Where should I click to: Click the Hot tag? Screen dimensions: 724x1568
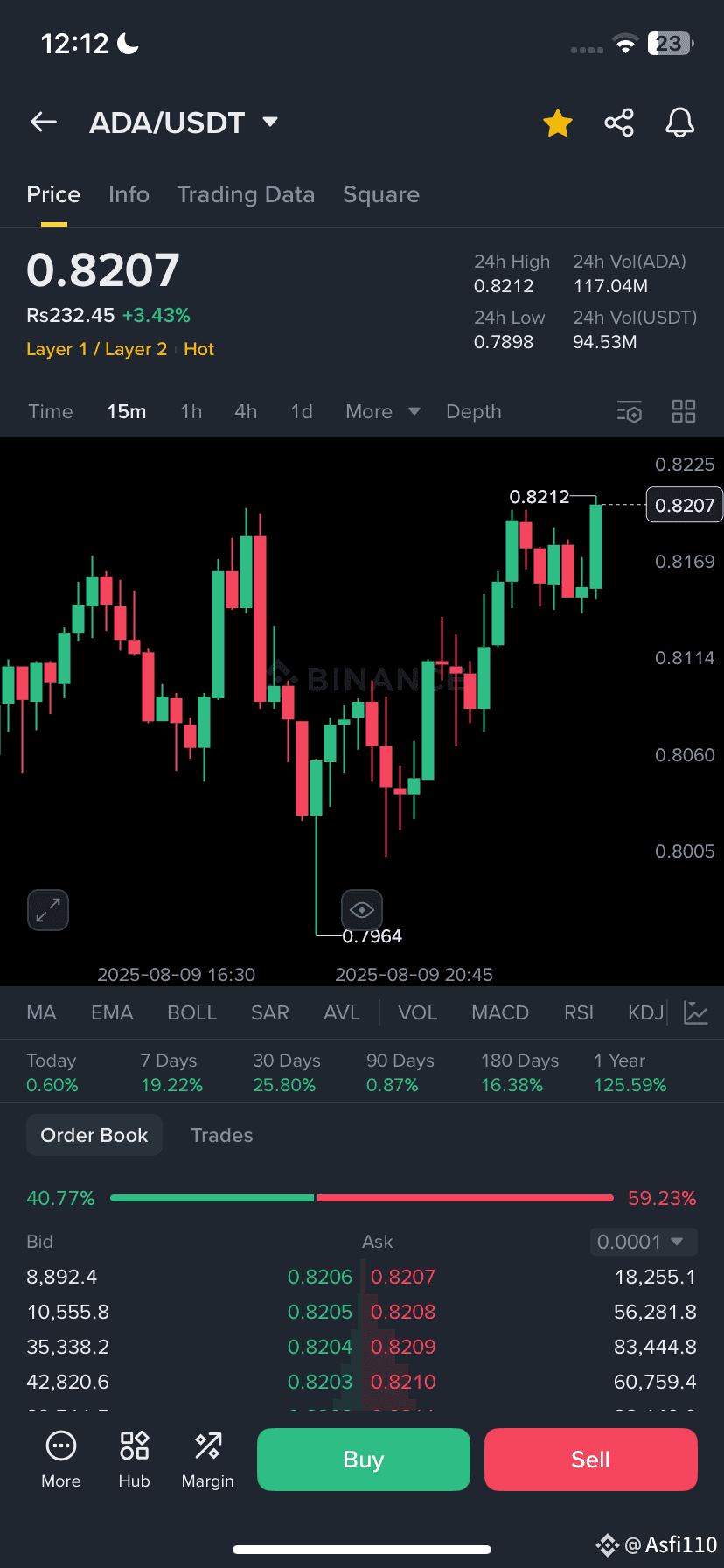pos(198,349)
